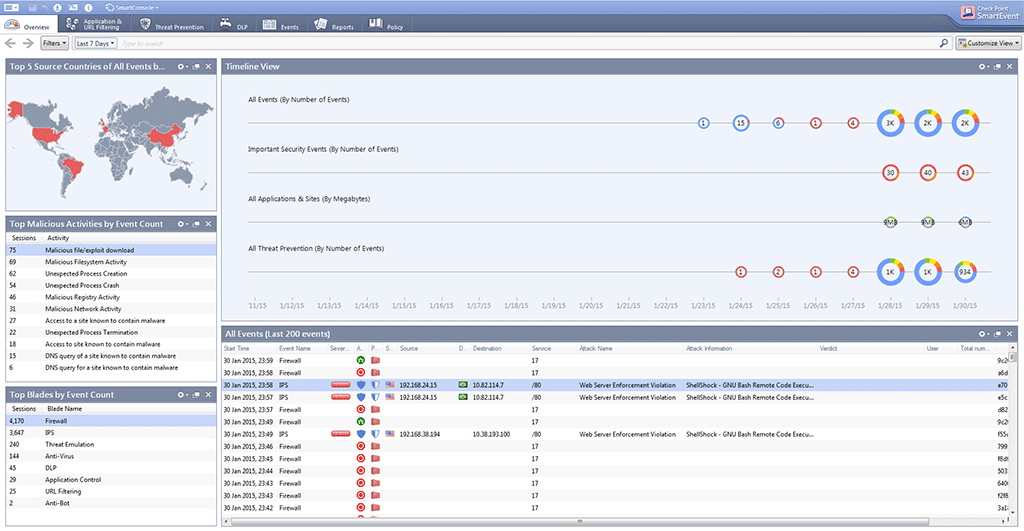Open the SmartConsole dropdown menu
The height and width of the screenshot is (531, 1024).
(x=131, y=7)
